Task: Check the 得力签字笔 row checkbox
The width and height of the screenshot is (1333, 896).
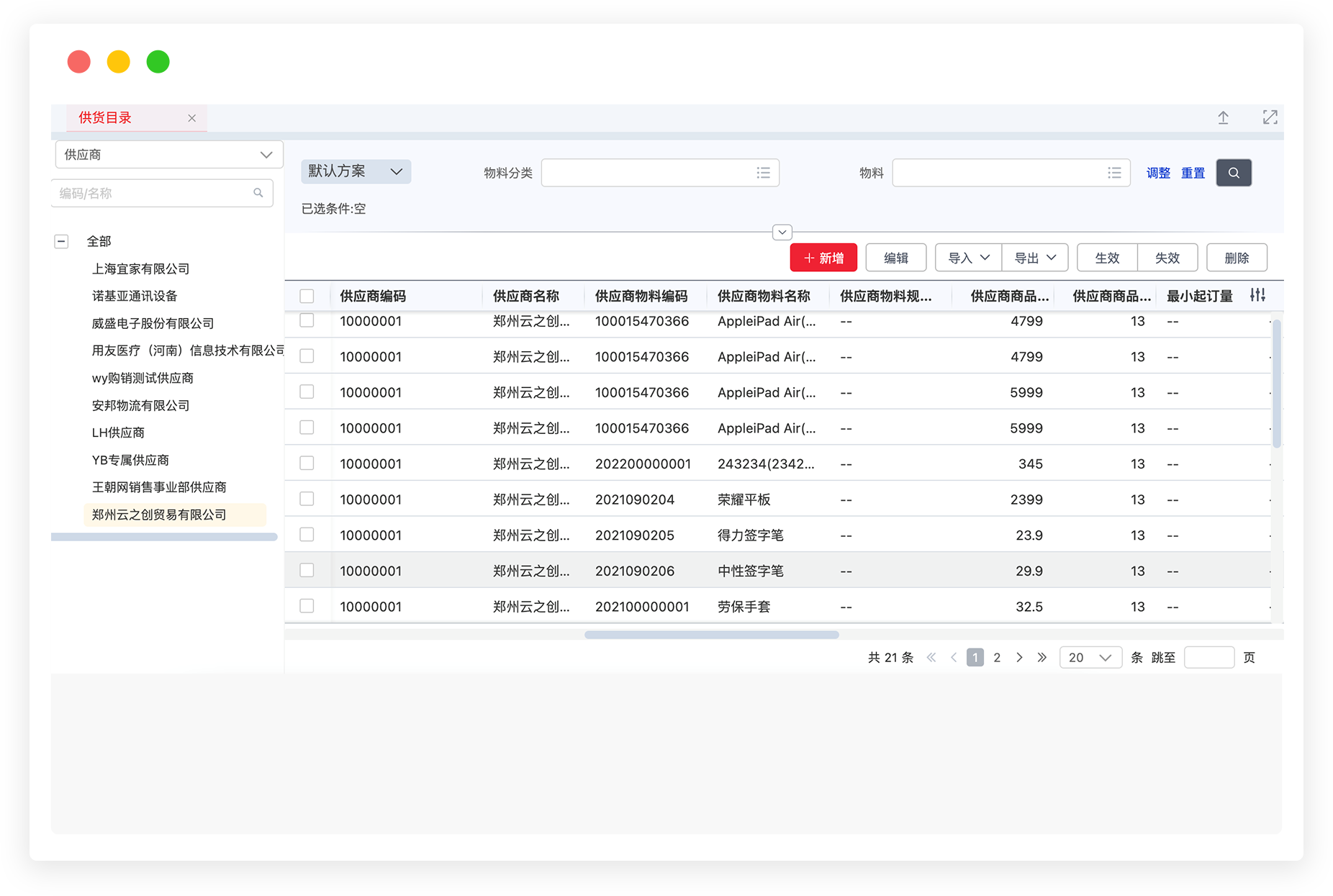Action: [307, 534]
